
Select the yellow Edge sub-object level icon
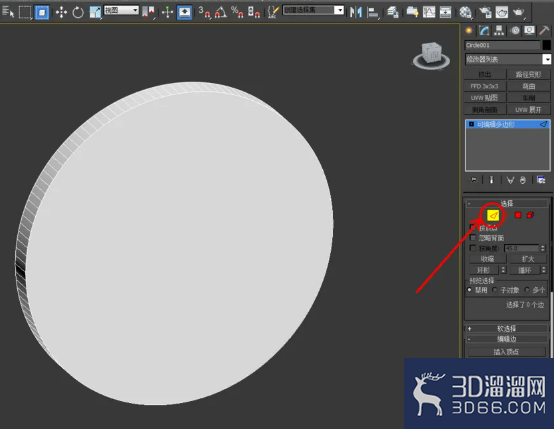pyautogui.click(x=493, y=215)
